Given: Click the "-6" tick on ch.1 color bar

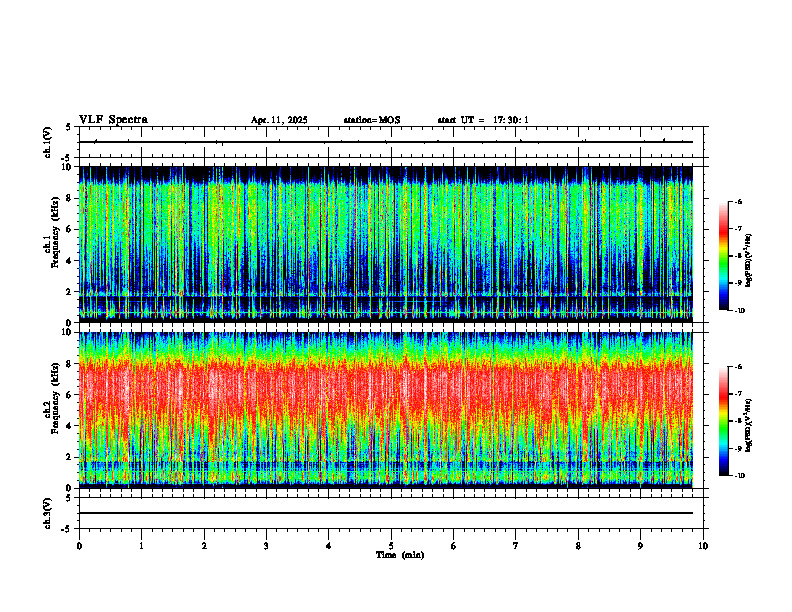Looking at the screenshot, I should coord(738,201).
